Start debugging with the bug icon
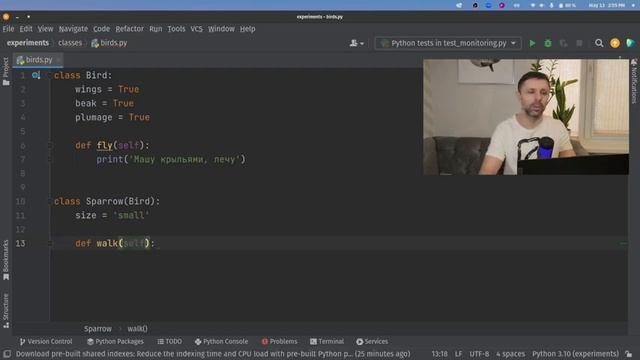Image resolution: width=640 pixels, height=360 pixels. click(548, 43)
